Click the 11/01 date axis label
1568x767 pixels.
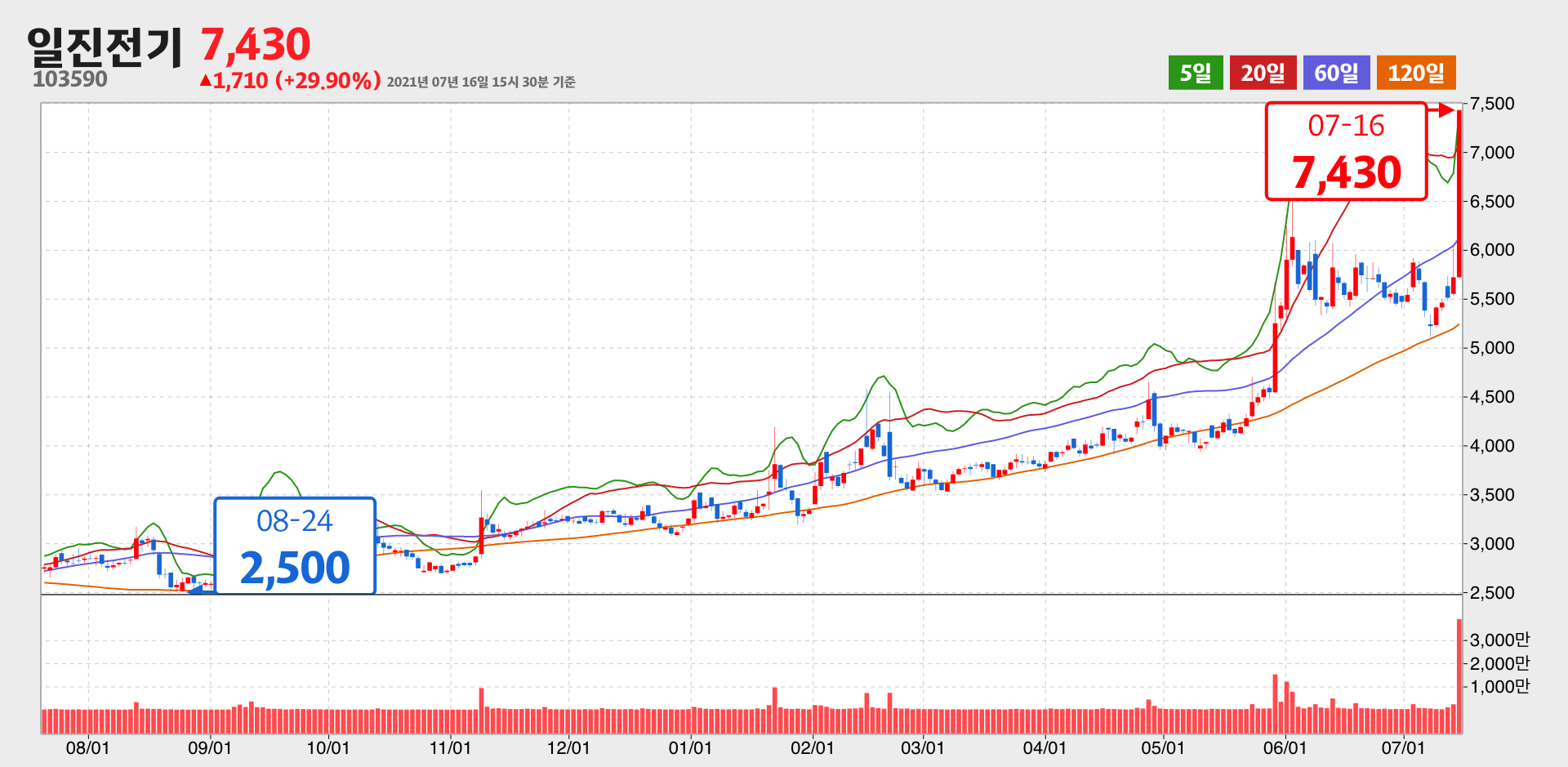(450, 747)
